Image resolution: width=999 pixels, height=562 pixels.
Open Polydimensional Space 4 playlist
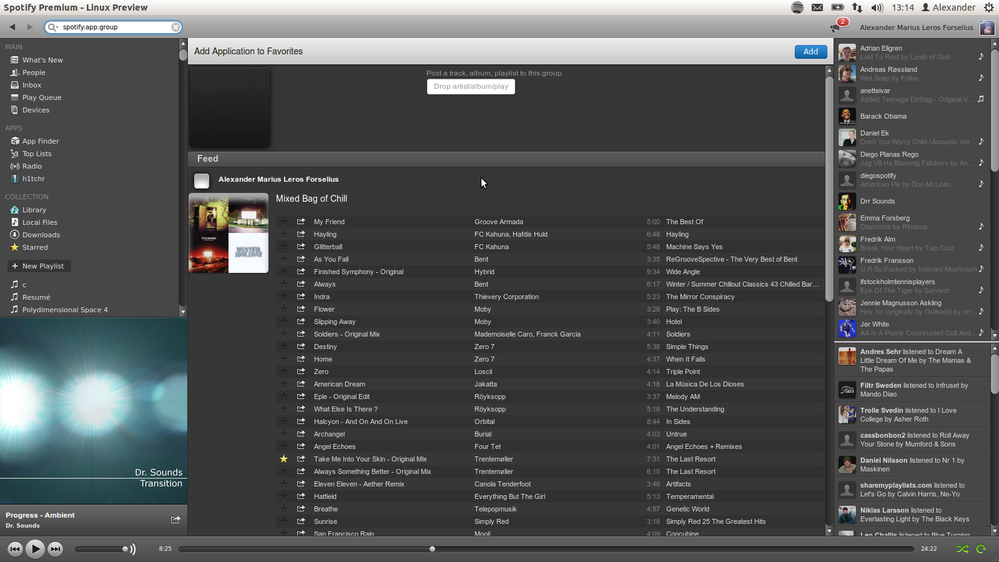coord(64,310)
